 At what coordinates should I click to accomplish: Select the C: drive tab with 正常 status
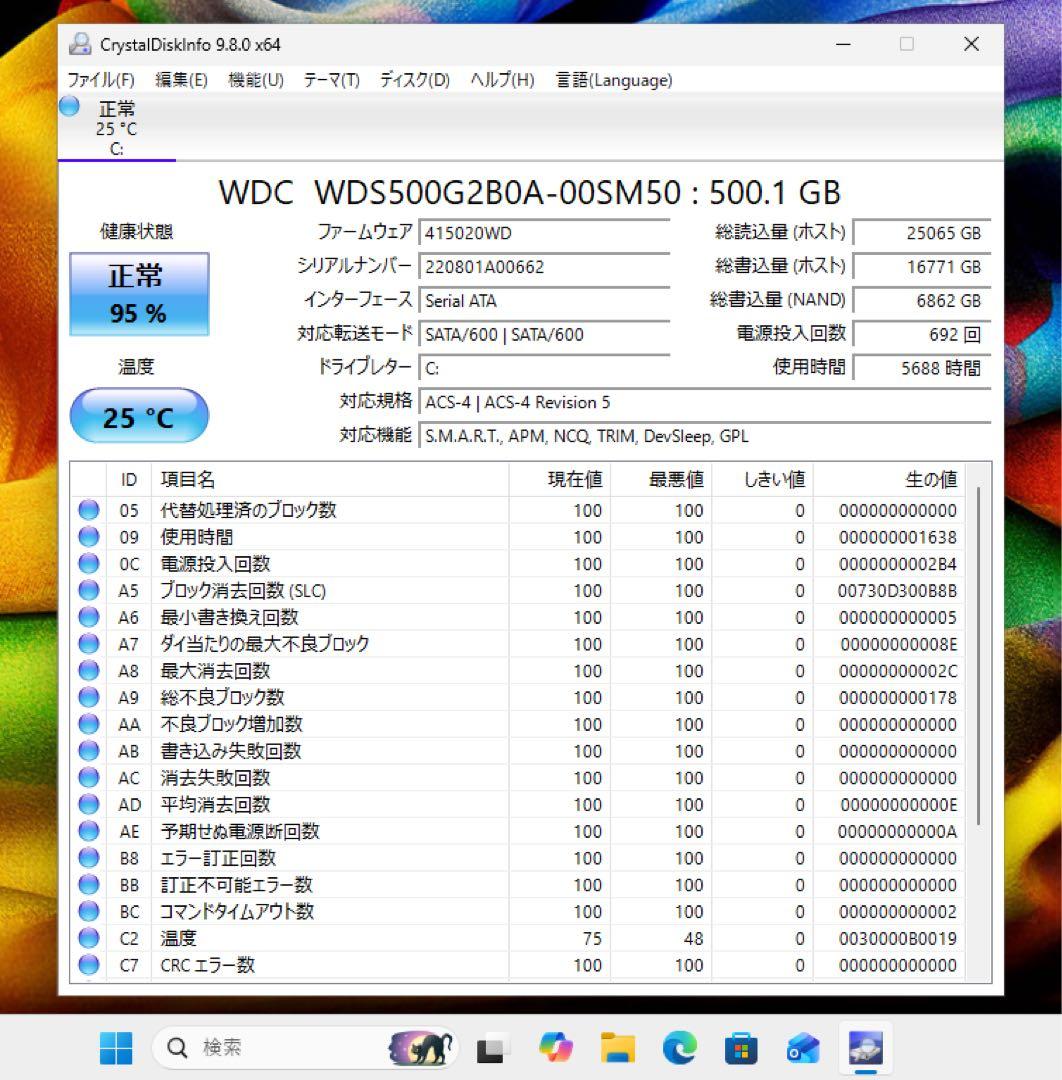coord(117,128)
